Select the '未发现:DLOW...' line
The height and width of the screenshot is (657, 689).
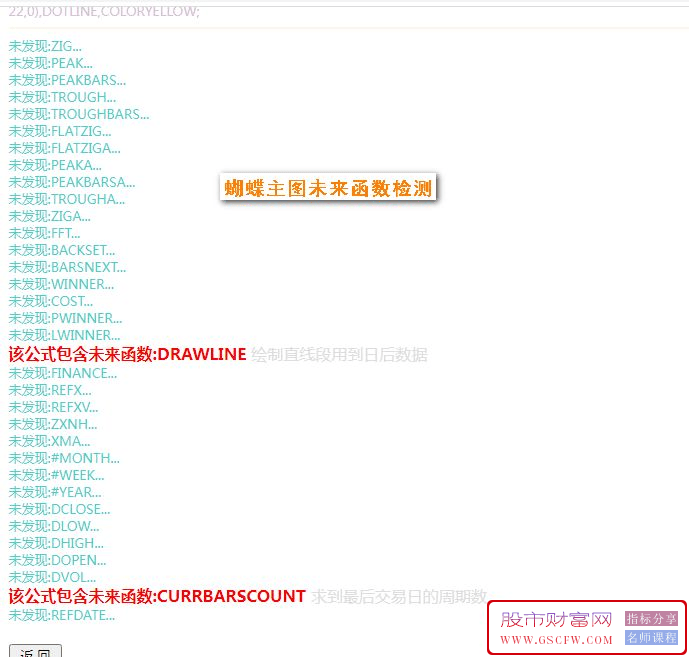point(54,526)
